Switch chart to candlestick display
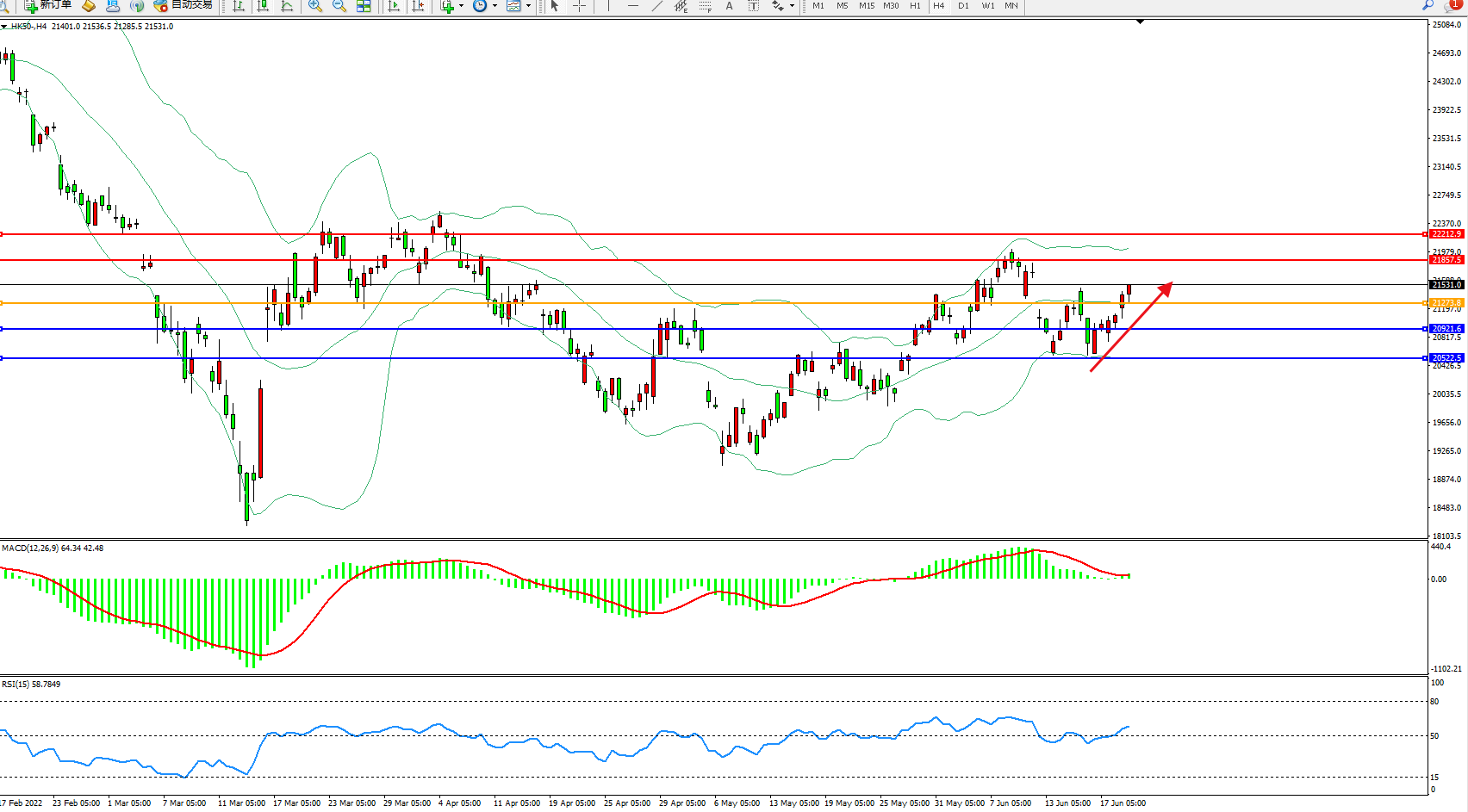The width and height of the screenshot is (1468, 812). (263, 6)
